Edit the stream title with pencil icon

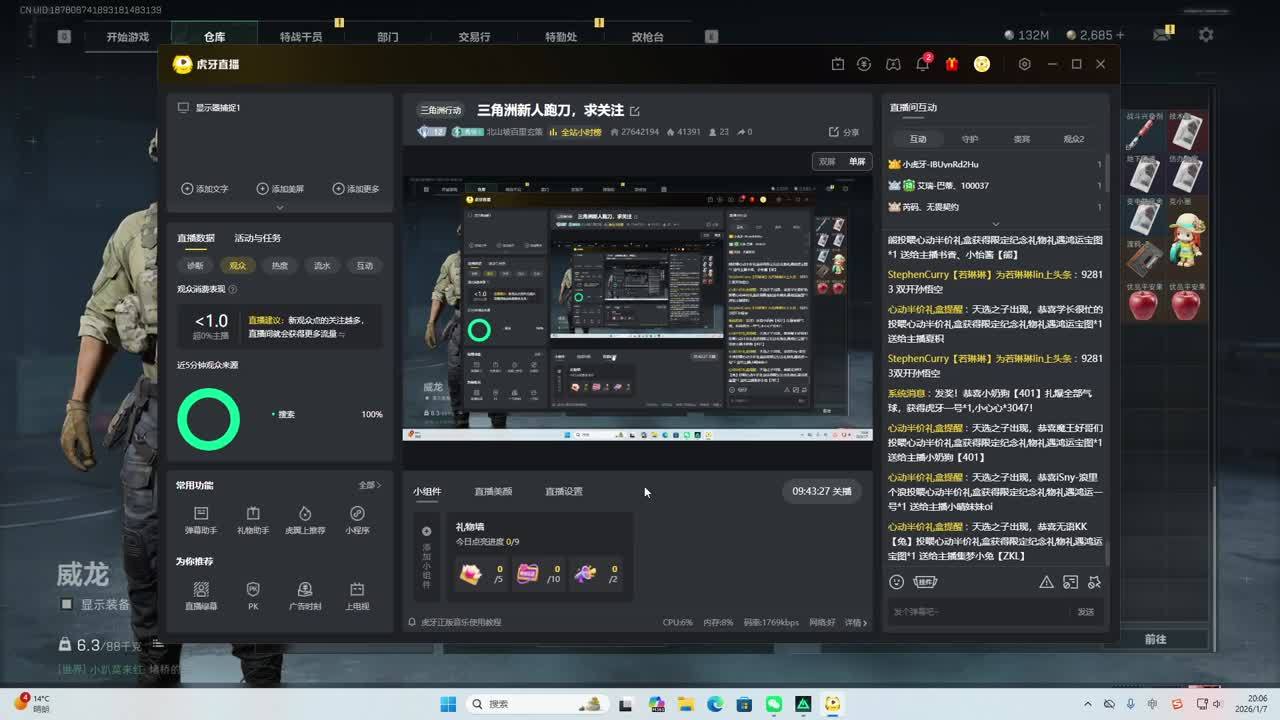(x=634, y=111)
